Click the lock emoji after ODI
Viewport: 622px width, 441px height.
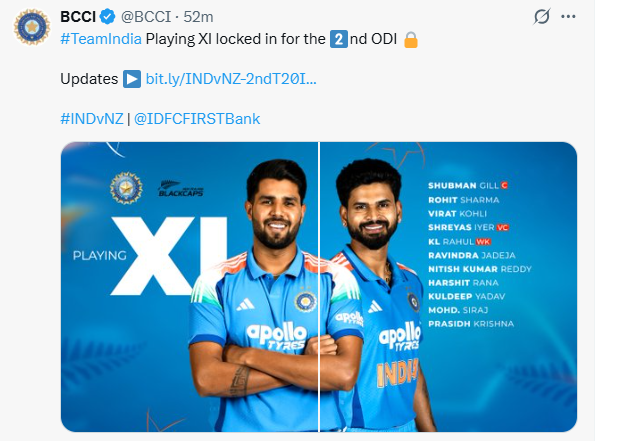point(410,39)
